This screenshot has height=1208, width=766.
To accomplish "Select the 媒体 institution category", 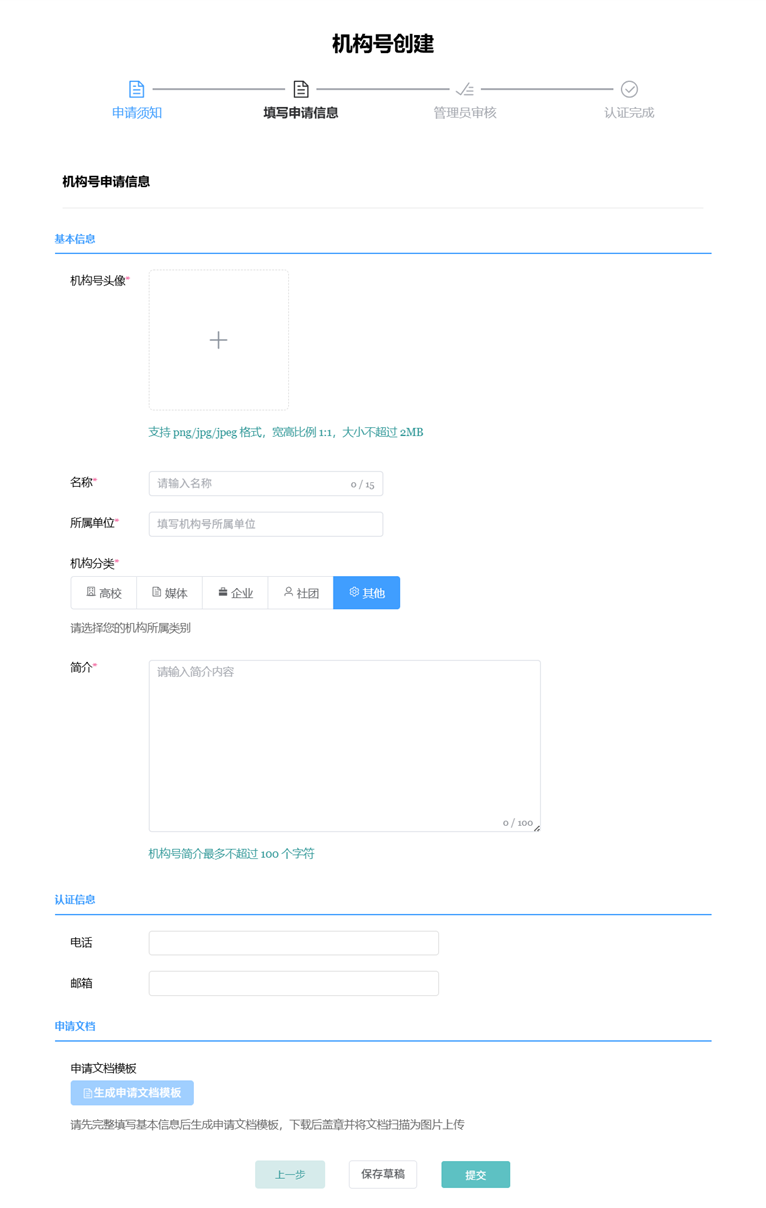I will pyautogui.click(x=170, y=593).
